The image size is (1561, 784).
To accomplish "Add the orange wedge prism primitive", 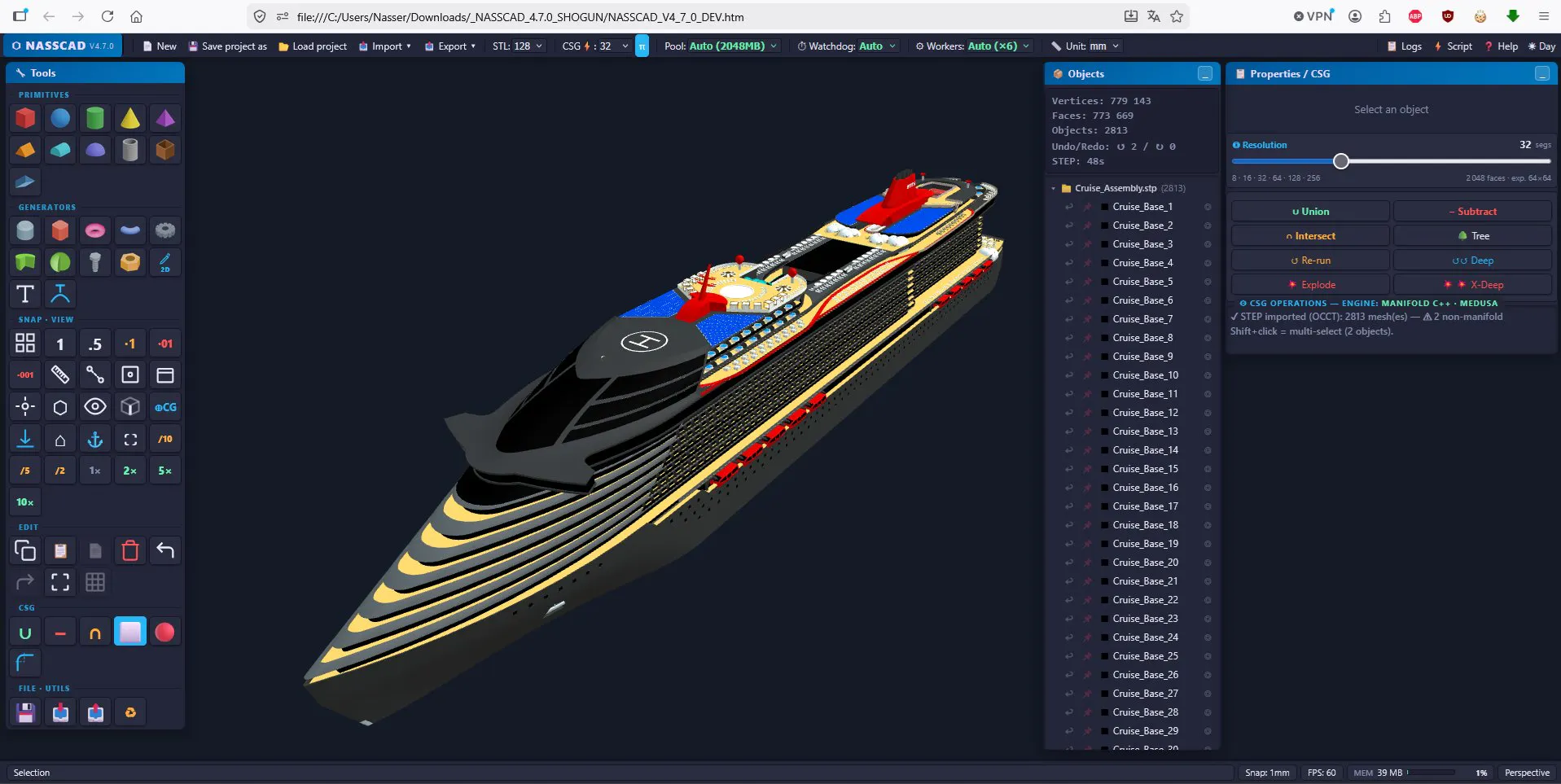I will [x=25, y=150].
